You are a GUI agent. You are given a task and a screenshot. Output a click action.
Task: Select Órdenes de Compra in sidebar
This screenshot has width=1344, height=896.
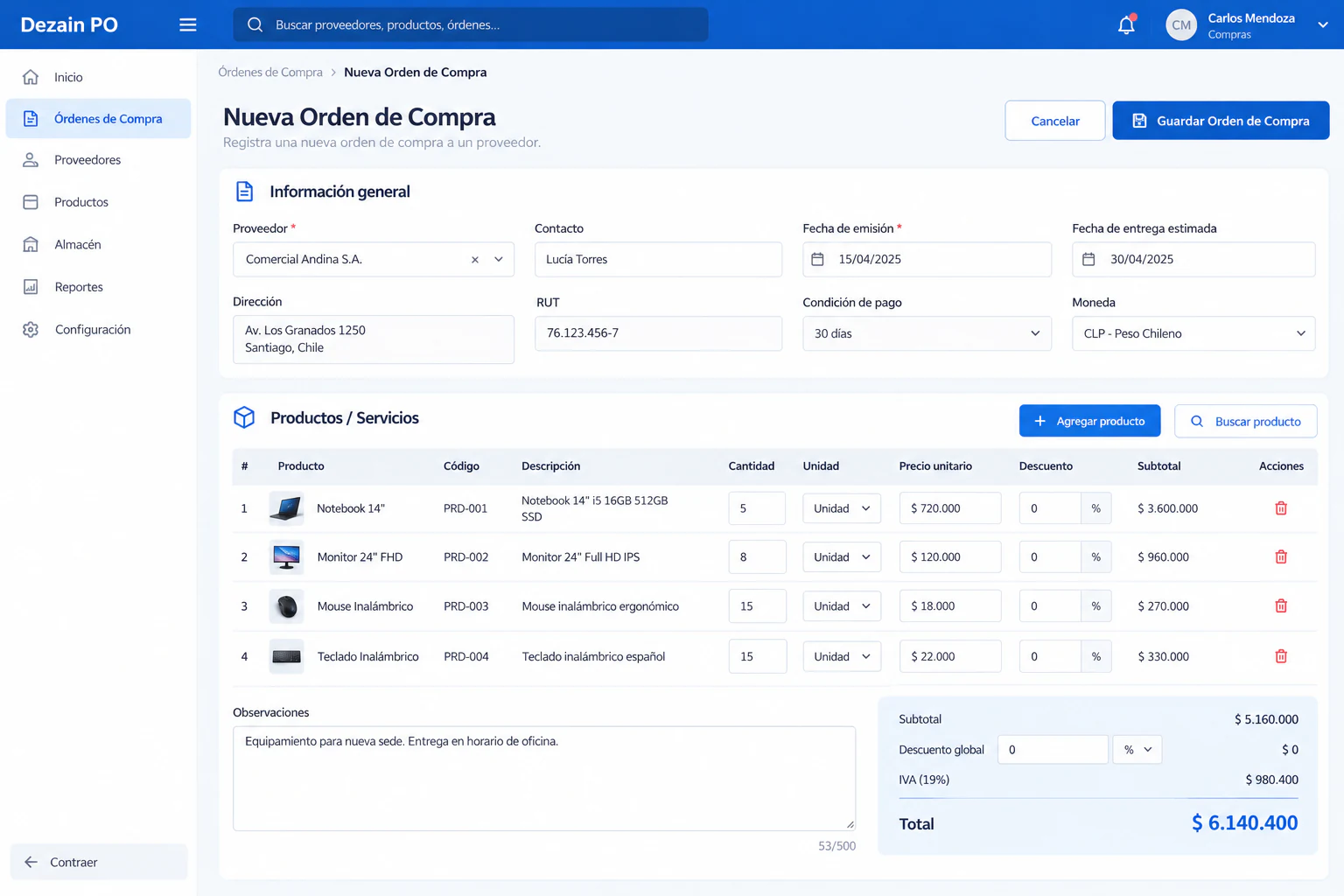point(98,119)
